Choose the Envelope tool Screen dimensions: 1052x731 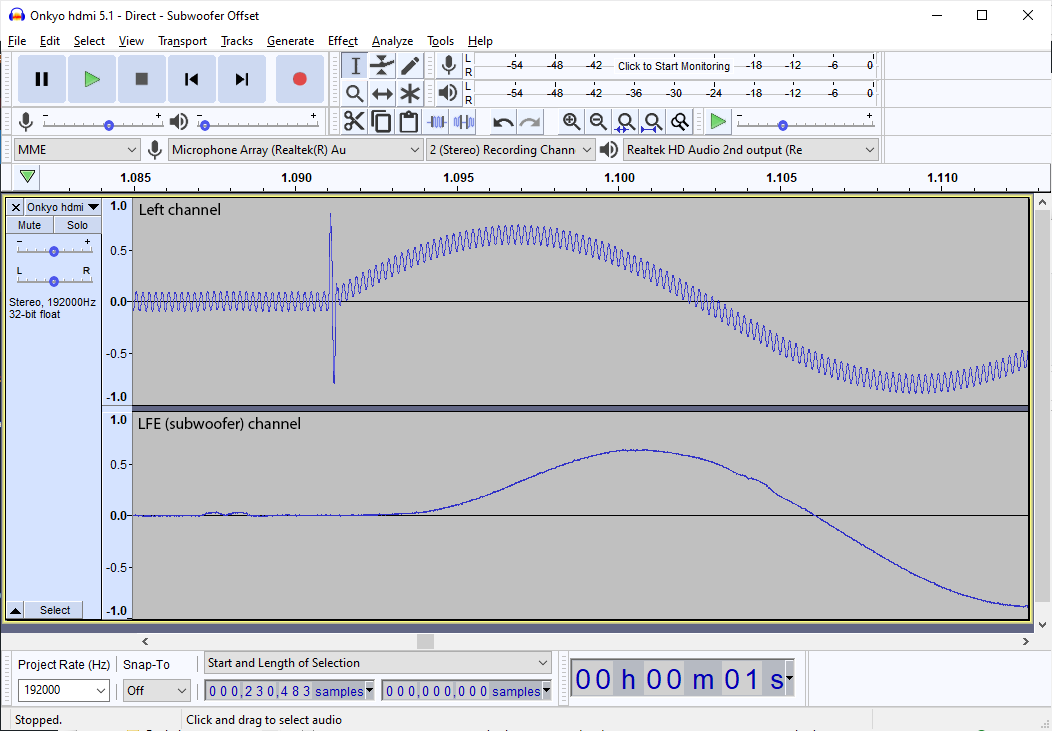coord(382,66)
